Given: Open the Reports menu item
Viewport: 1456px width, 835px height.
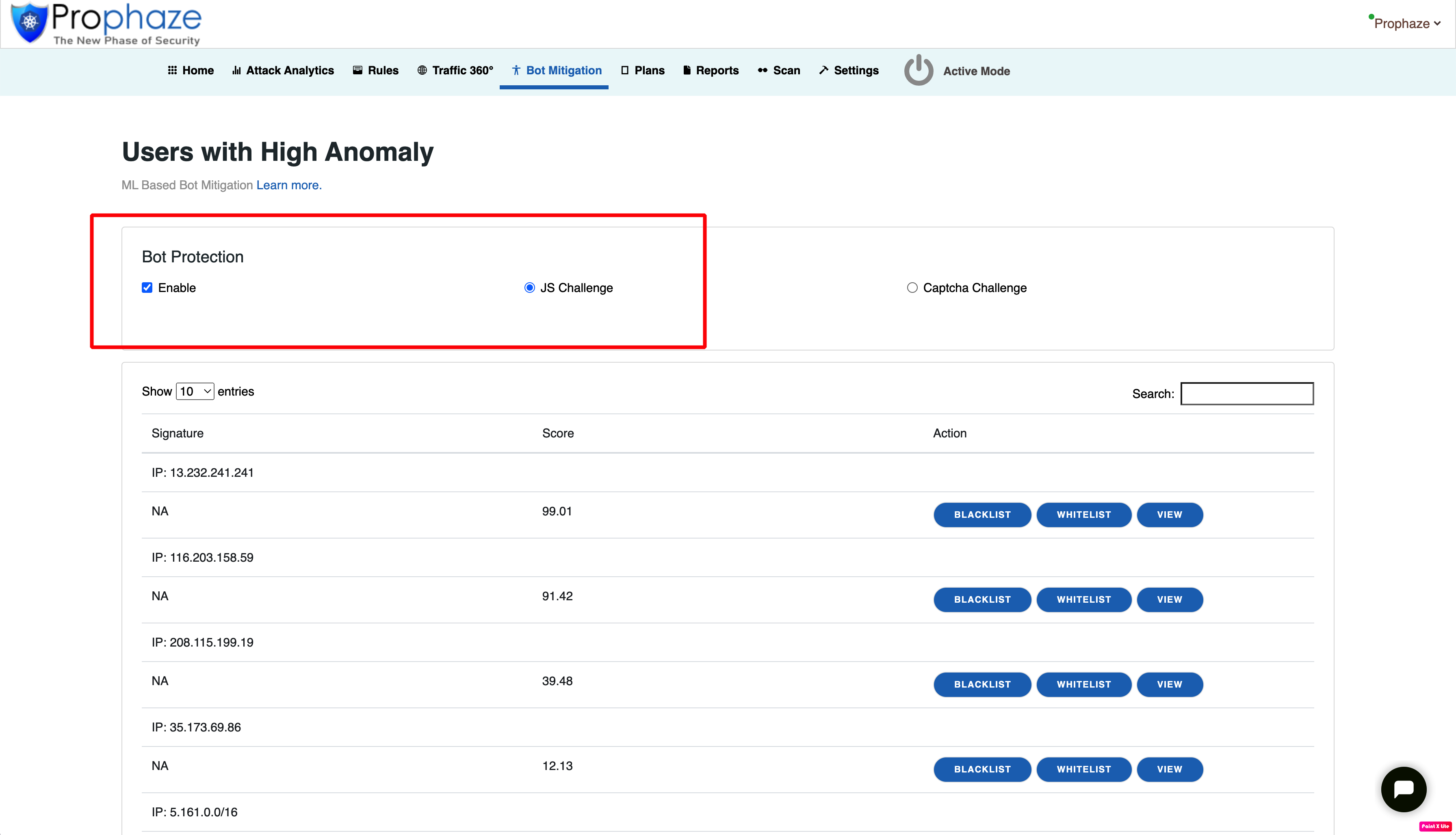Looking at the screenshot, I should 711,70.
